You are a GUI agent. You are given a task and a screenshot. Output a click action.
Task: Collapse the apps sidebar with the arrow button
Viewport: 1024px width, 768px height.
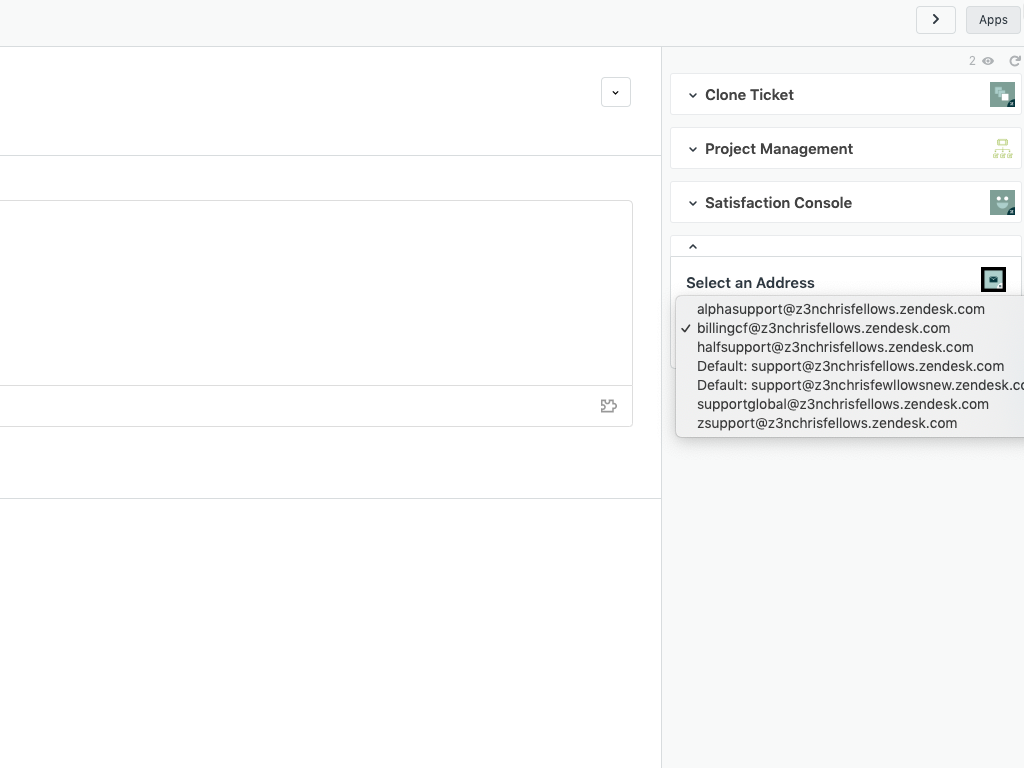tap(935, 20)
